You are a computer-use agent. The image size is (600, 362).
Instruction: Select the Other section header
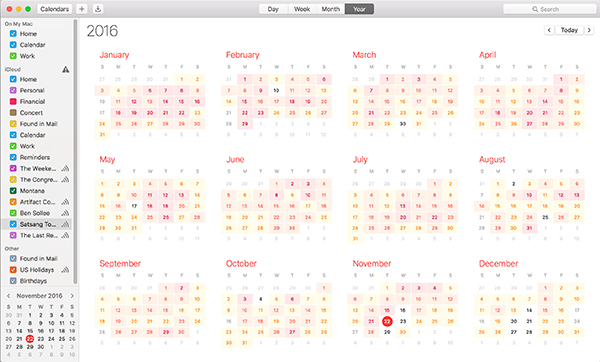pyautogui.click(x=12, y=248)
